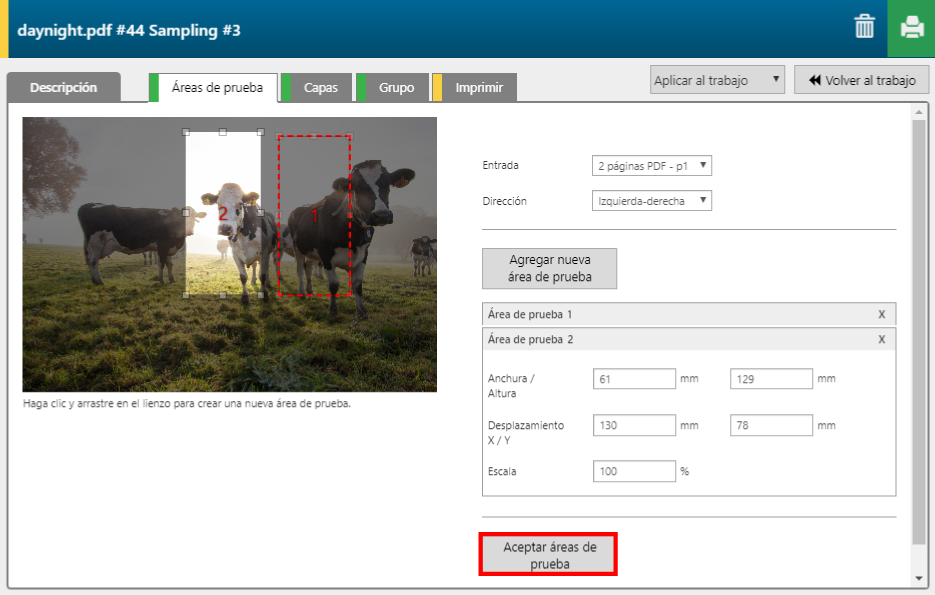
Task: Click the Desplazamiento X input field
Action: pyautogui.click(x=634, y=425)
